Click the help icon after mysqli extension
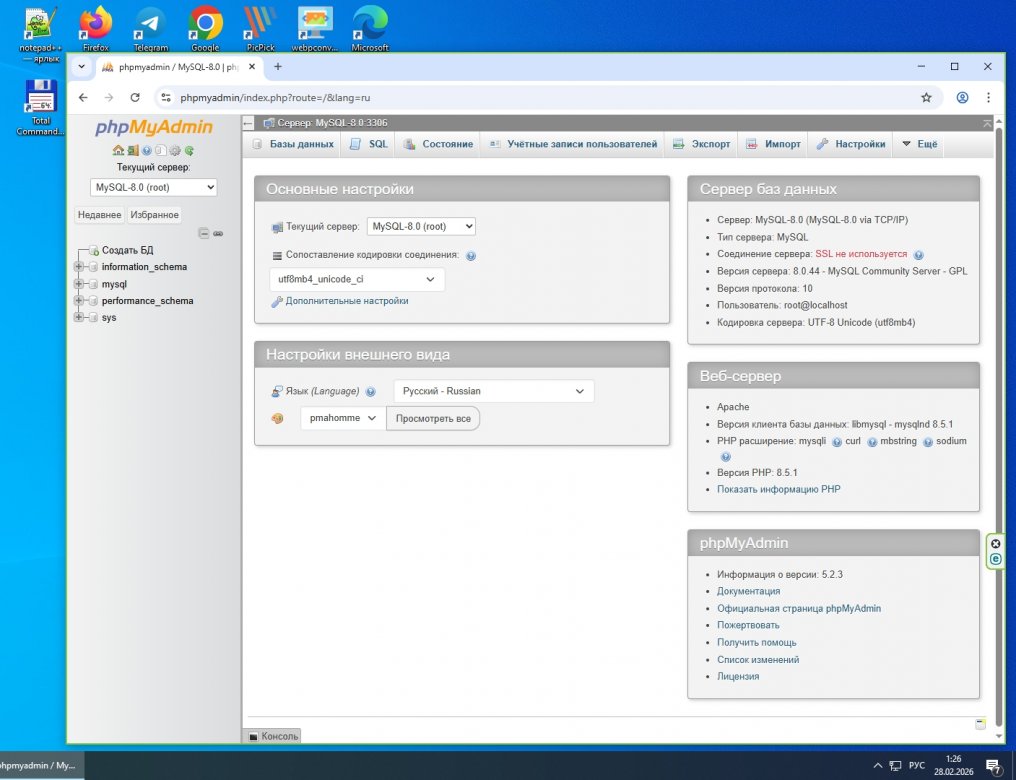This screenshot has height=780, width=1016. click(x=837, y=442)
